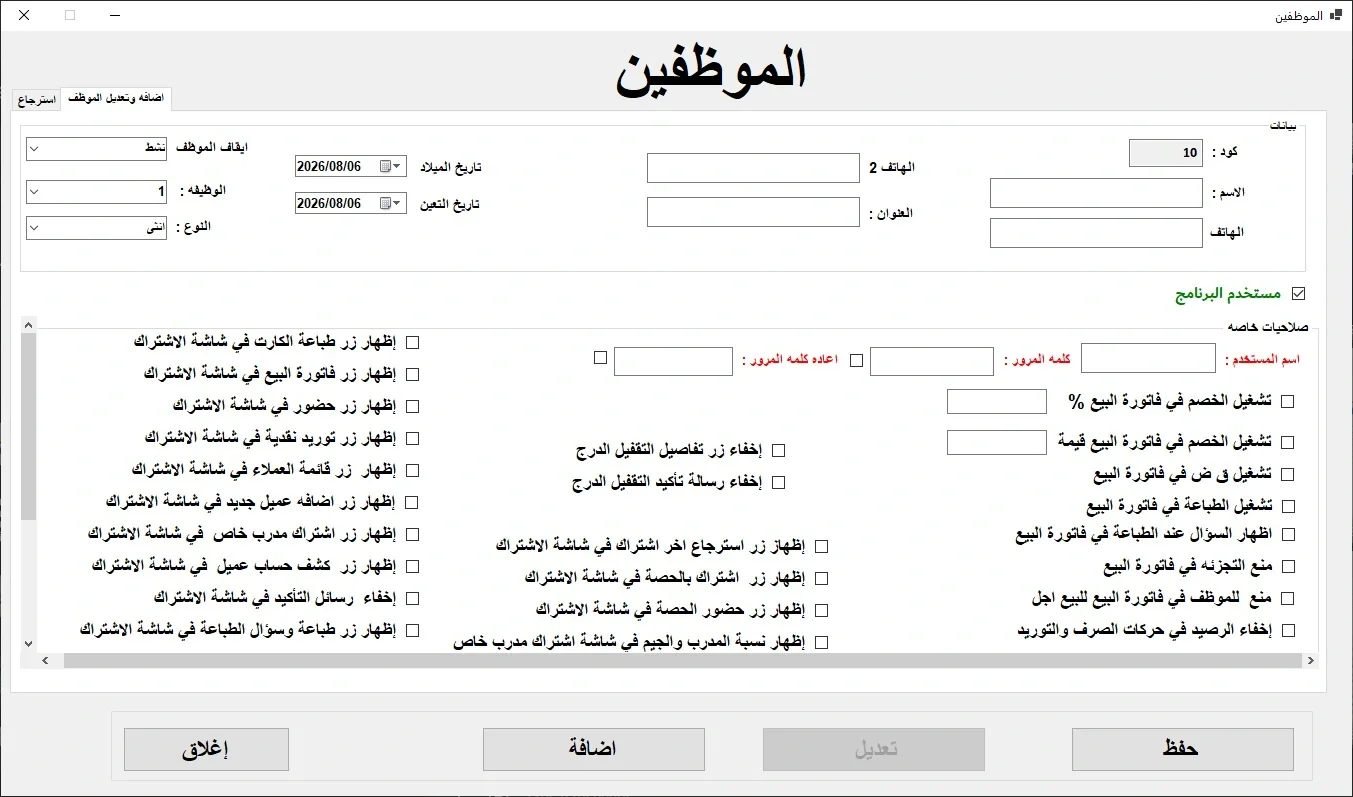Image resolution: width=1353 pixels, height=797 pixels.
Task: Check إظهار زر اشتراك مدرب خاص
Action: click(x=412, y=534)
